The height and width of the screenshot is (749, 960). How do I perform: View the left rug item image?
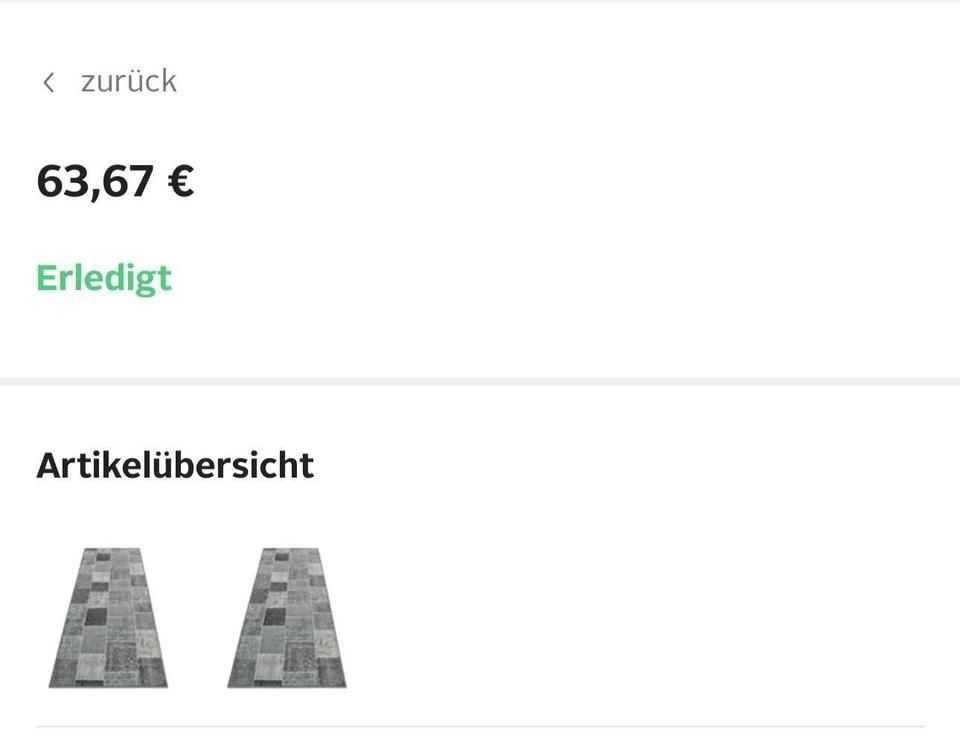coord(109,617)
